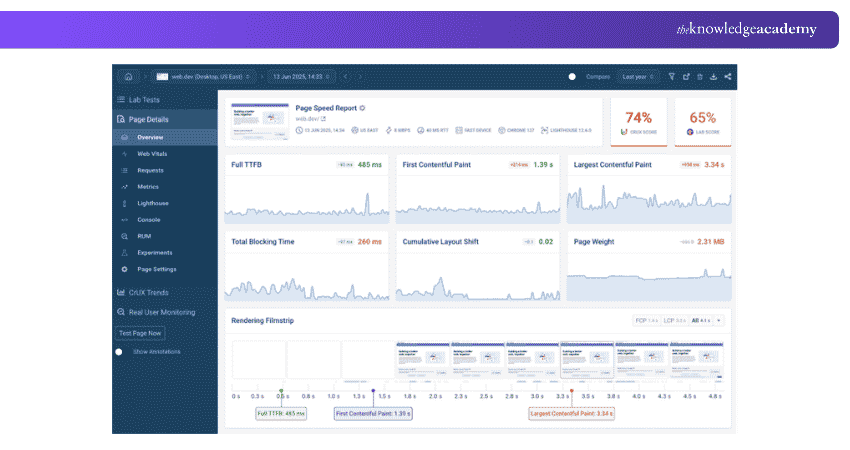Open the Full TTFB chart card

tap(307, 190)
